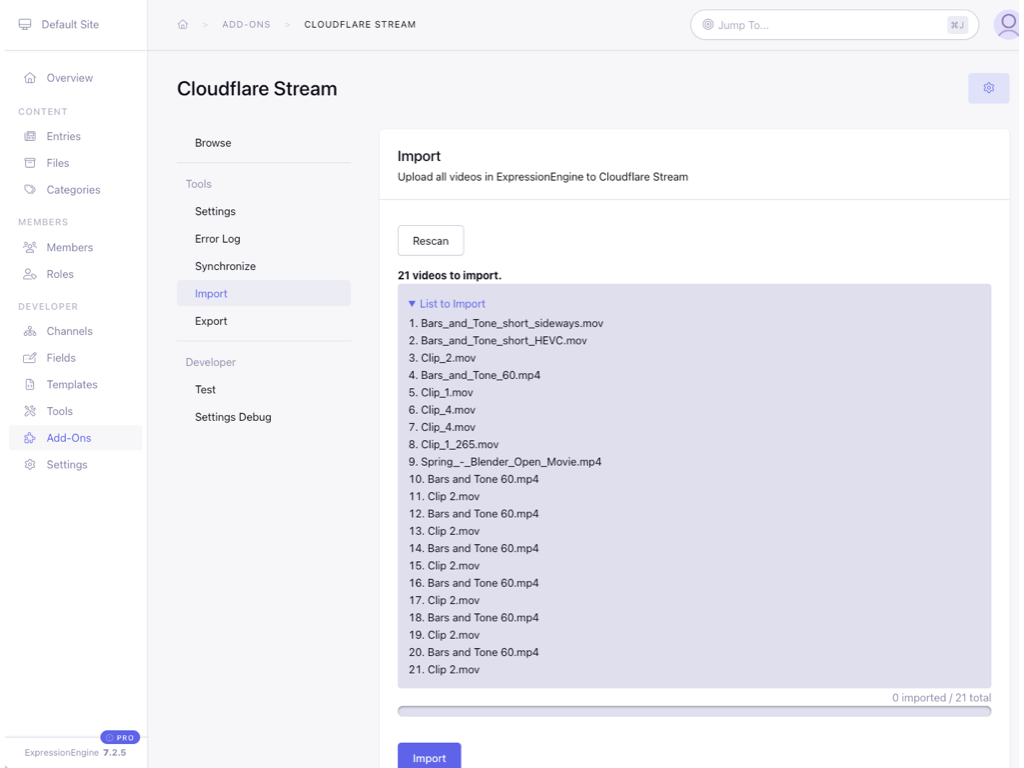Click the Members people icon in the sidebar
Viewport: 1024px width, 768px height.
(30, 247)
